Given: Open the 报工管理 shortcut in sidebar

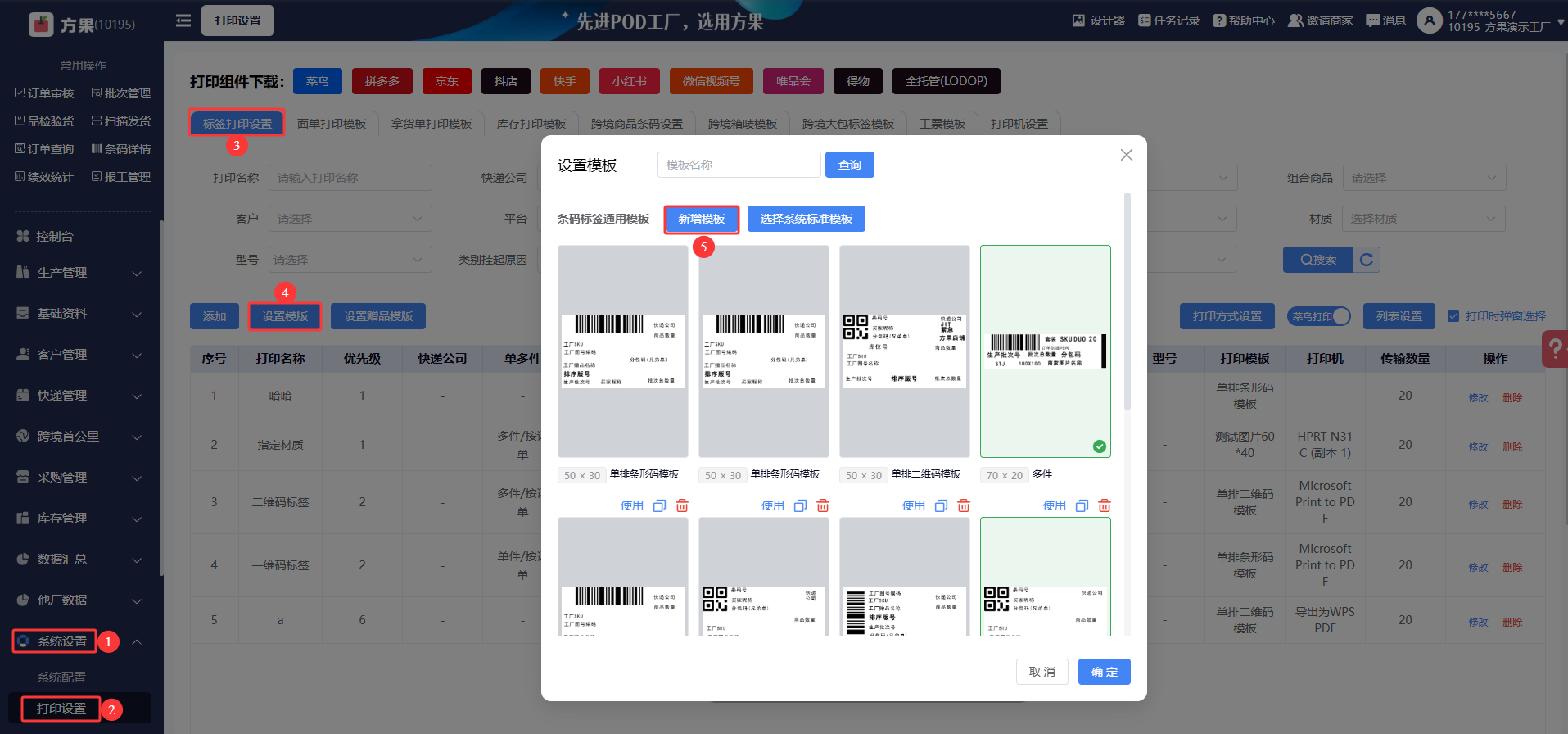Looking at the screenshot, I should (x=121, y=177).
